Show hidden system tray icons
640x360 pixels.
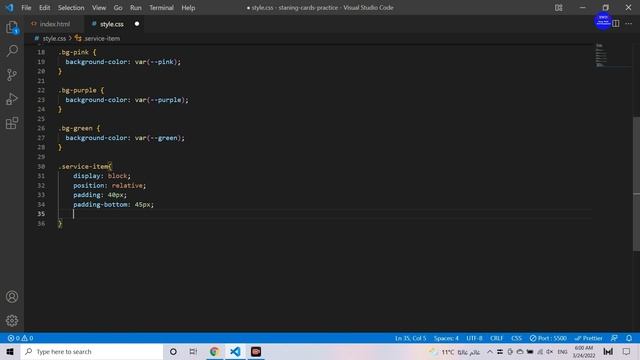point(490,351)
